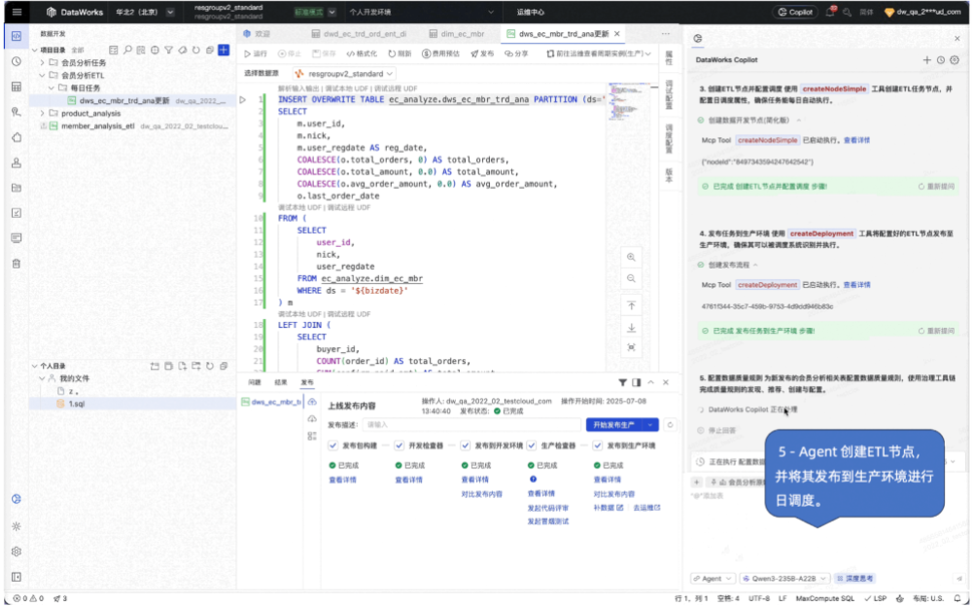
Task: Open the hamburger menu next to DataWorks
Action: pos(17,12)
